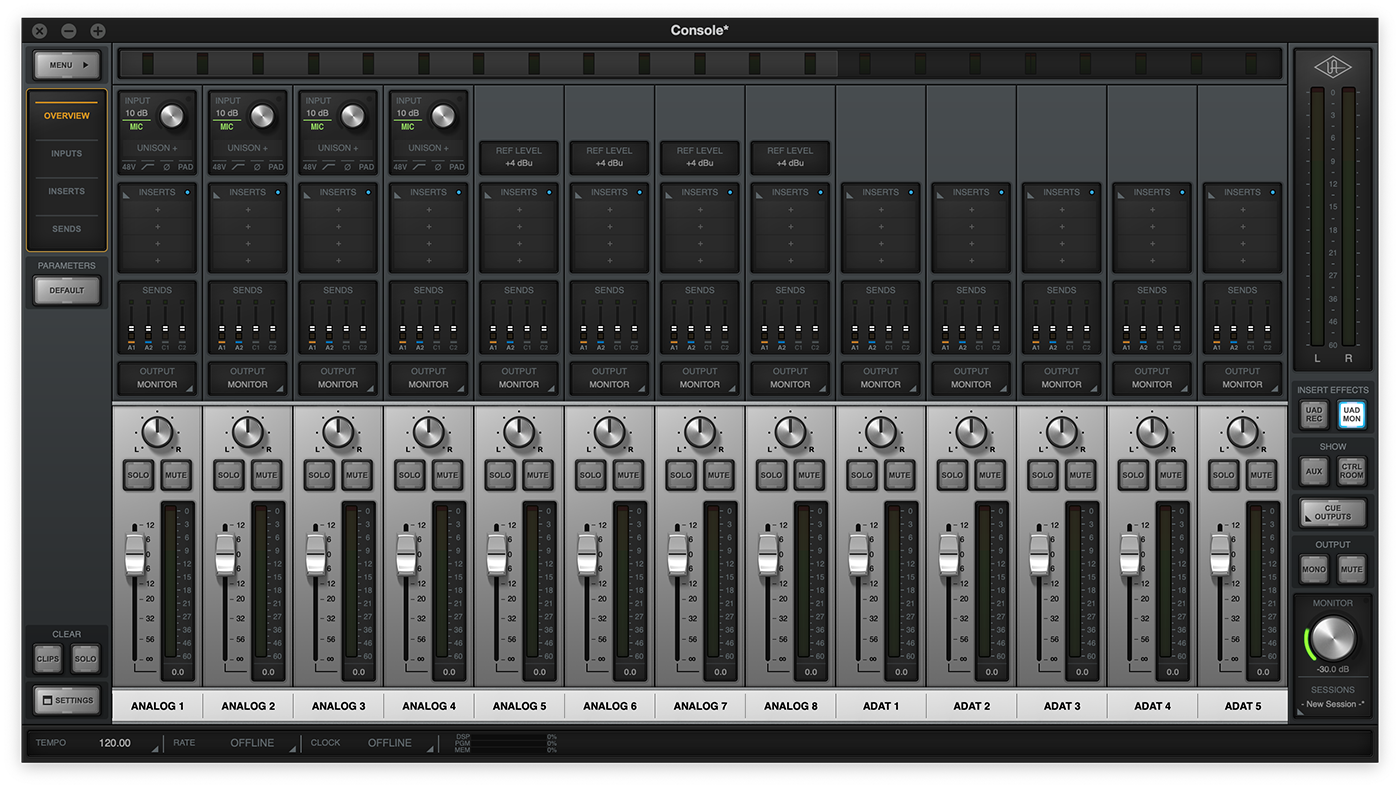Click the pan knob on Analog 8
This screenshot has height=788, width=1400.
[790, 432]
